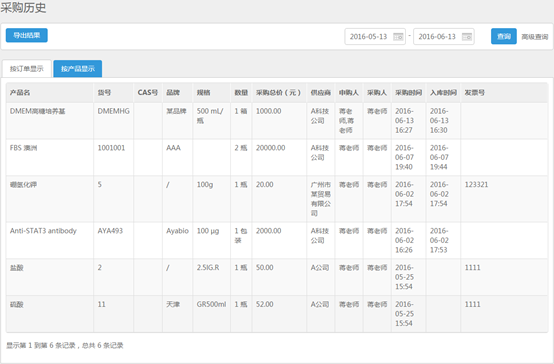Click the blue 查询 search button

tap(504, 36)
